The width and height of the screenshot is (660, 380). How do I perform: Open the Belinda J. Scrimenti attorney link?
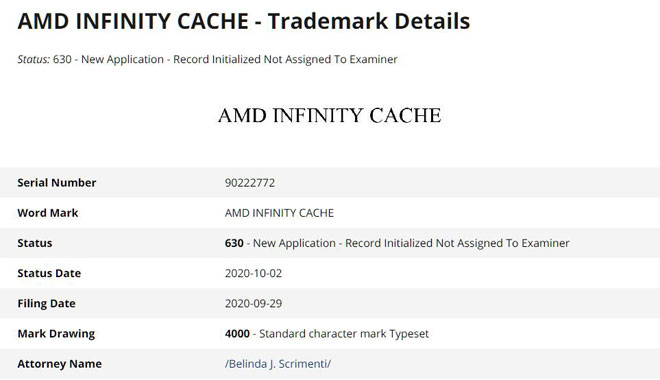click(x=278, y=364)
